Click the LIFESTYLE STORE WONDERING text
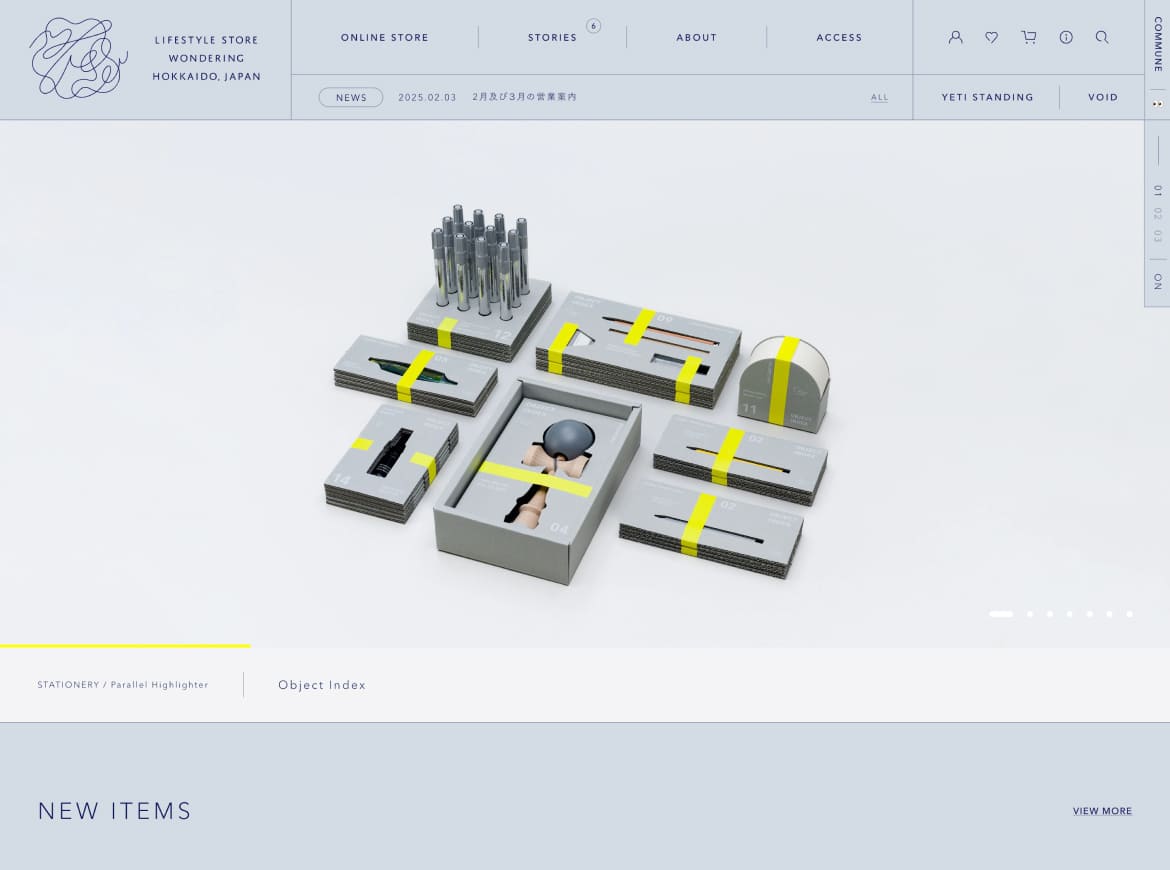This screenshot has height=870, width=1170. [207, 58]
